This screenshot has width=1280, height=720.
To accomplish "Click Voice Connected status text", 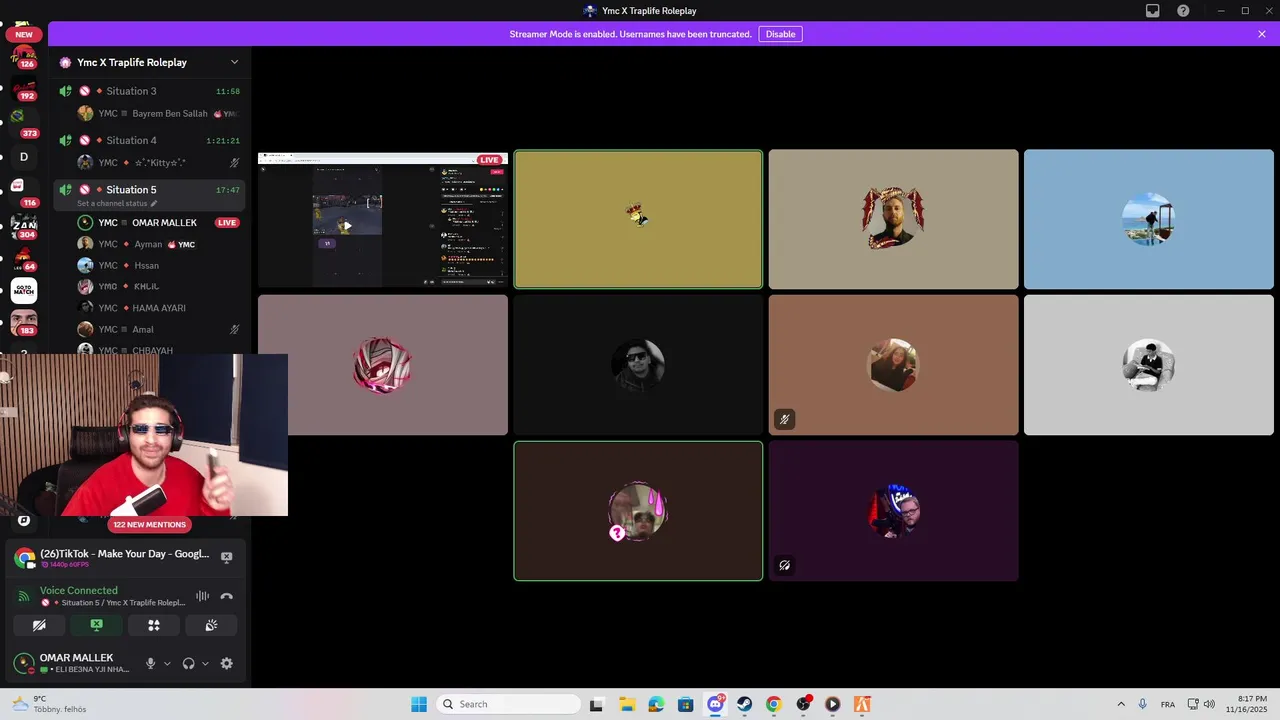I will pos(79,590).
